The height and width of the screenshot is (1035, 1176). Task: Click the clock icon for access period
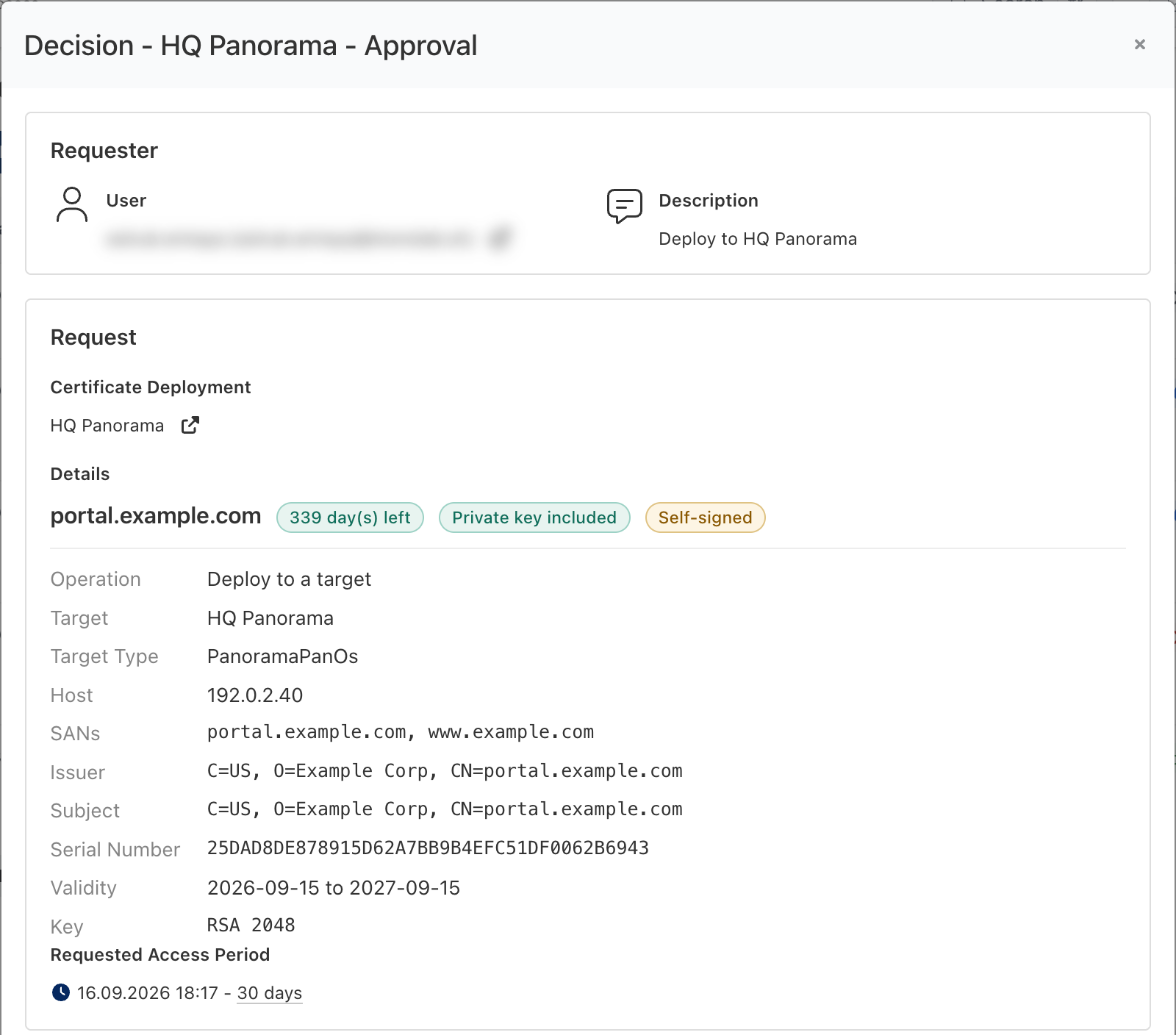[x=61, y=992]
